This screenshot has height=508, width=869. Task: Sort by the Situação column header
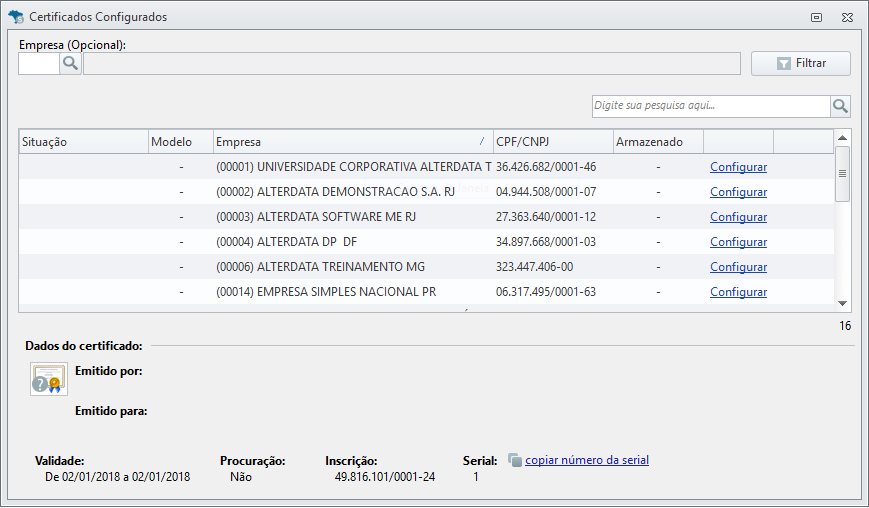(84, 142)
